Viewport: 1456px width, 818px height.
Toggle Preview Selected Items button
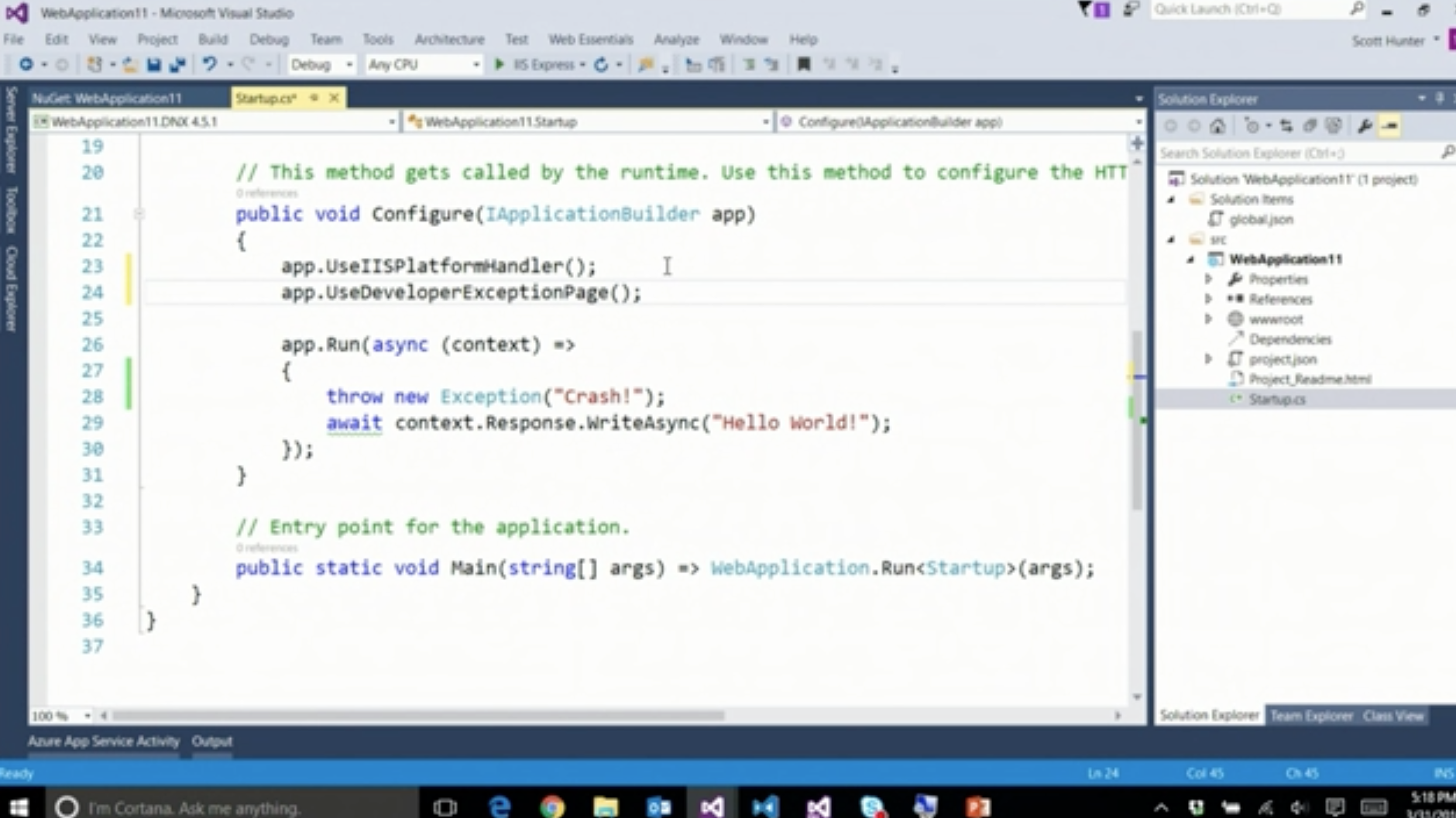coord(1389,126)
